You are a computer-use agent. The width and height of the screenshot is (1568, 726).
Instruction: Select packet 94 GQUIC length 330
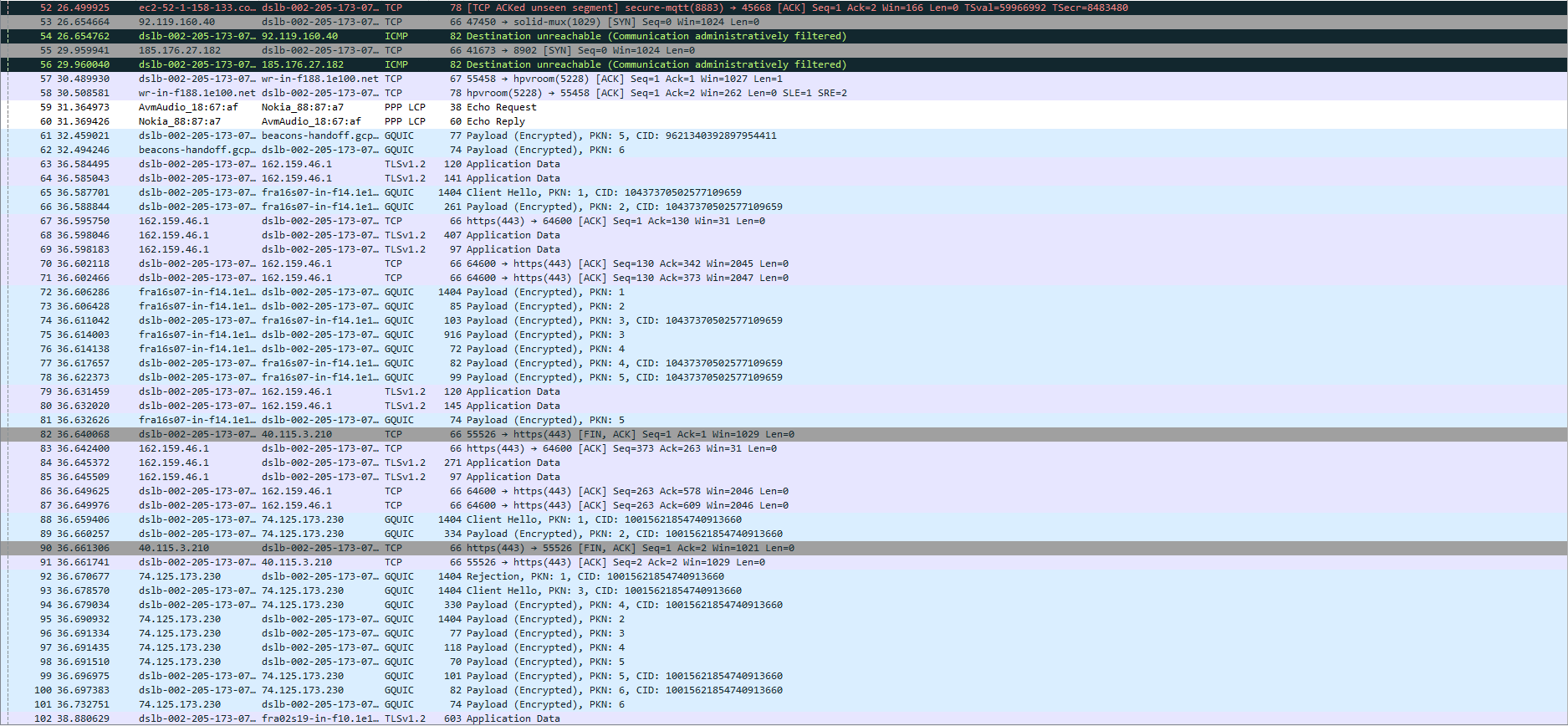pyautogui.click(x=784, y=605)
